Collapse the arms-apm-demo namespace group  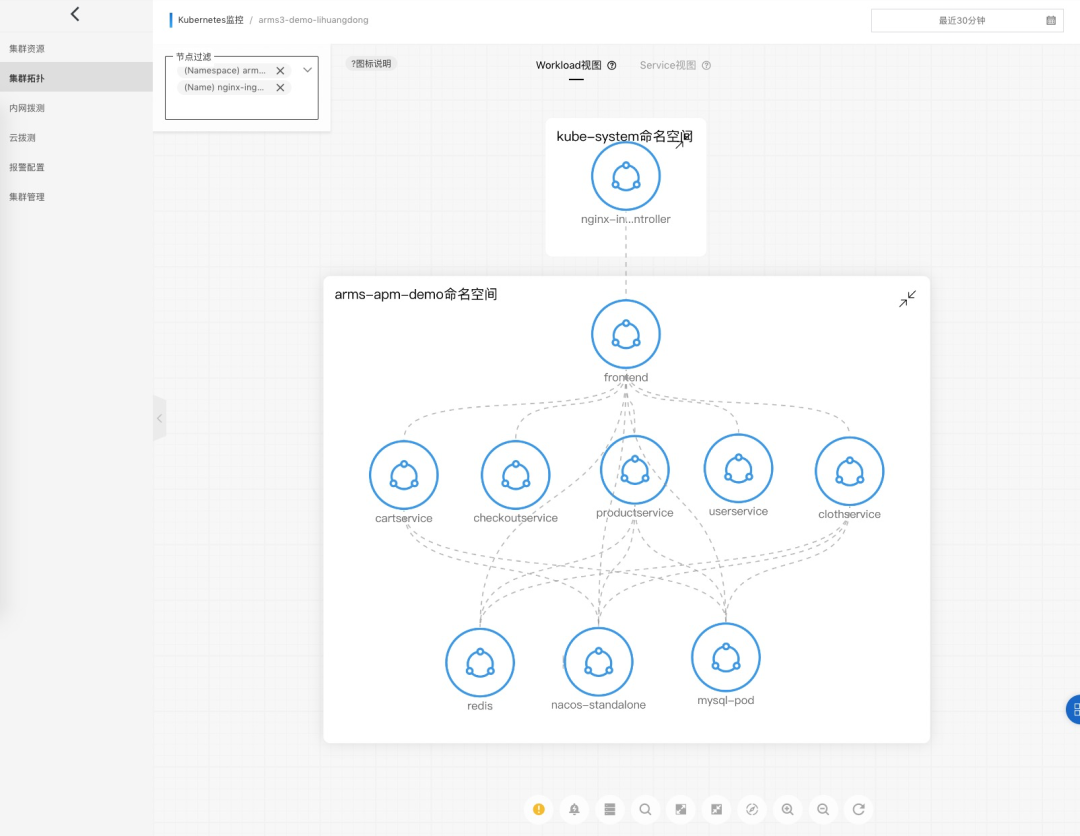click(907, 298)
